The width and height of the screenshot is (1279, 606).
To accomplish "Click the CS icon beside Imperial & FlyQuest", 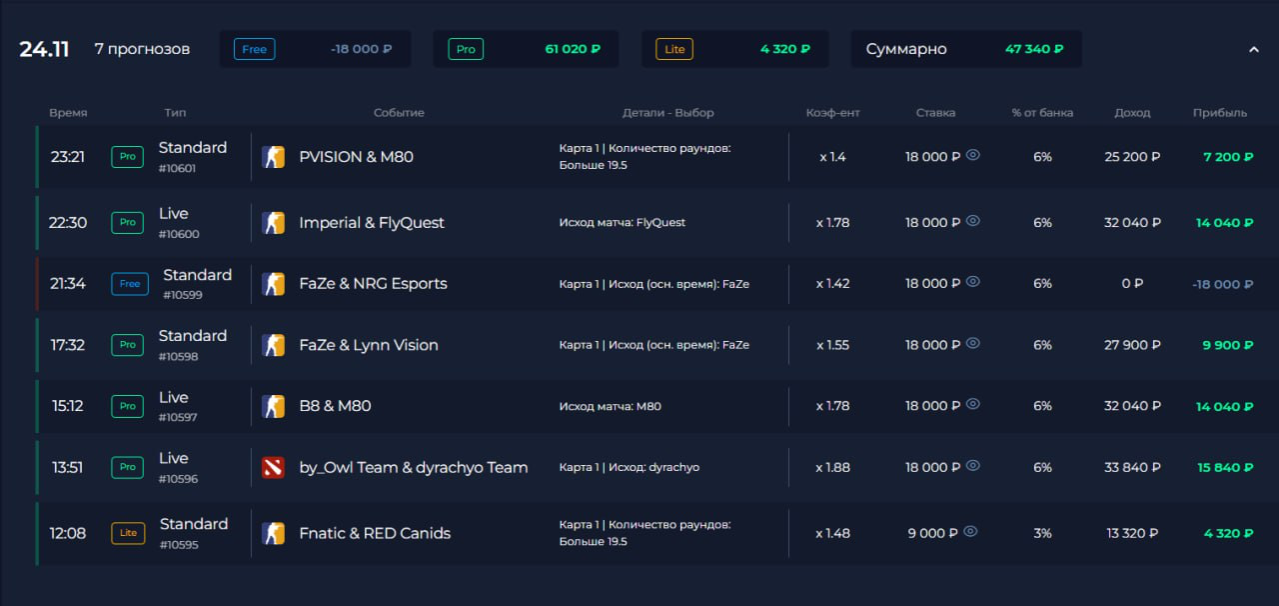I will coord(273,223).
